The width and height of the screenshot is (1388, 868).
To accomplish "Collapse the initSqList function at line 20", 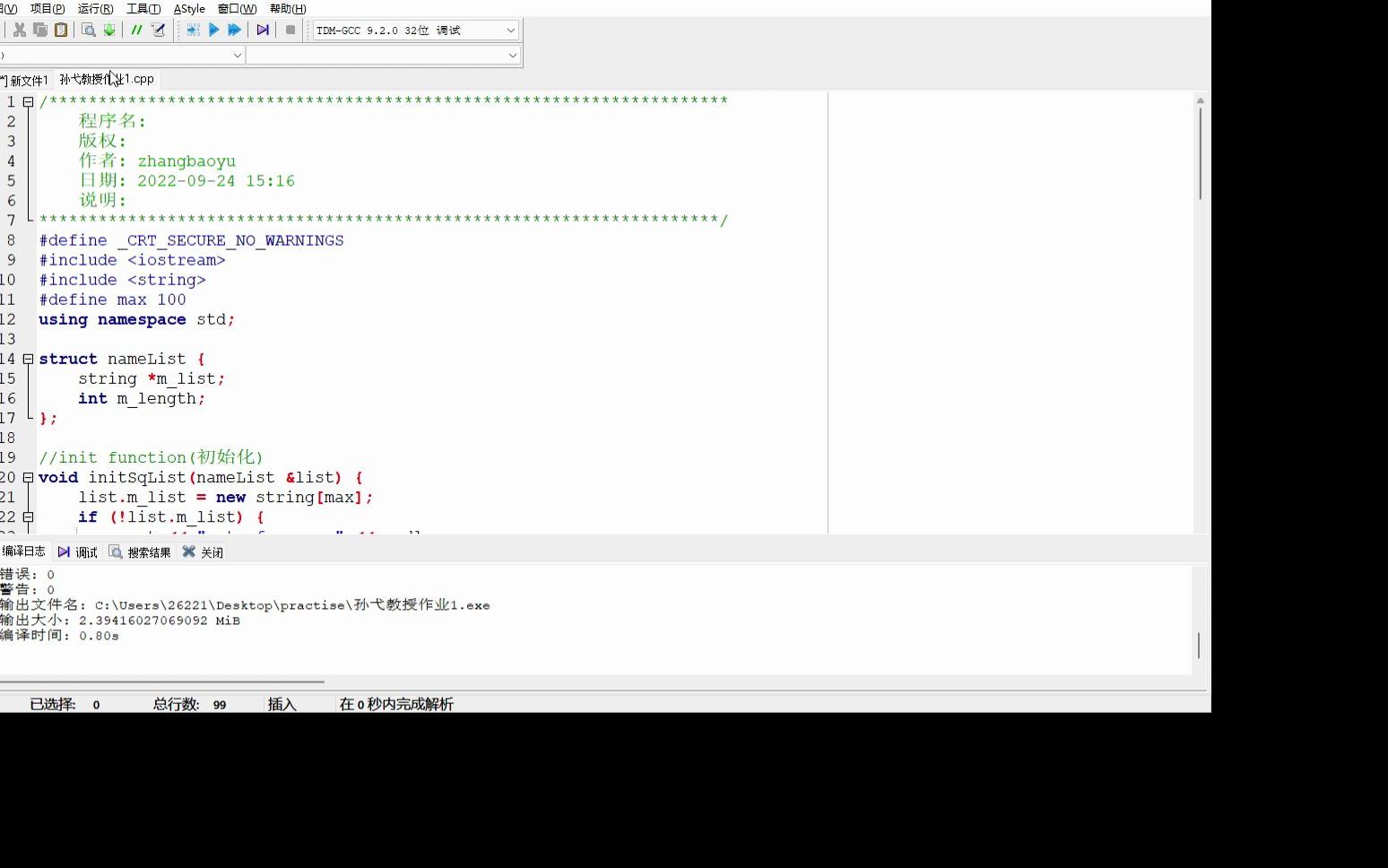I will 28,477.
